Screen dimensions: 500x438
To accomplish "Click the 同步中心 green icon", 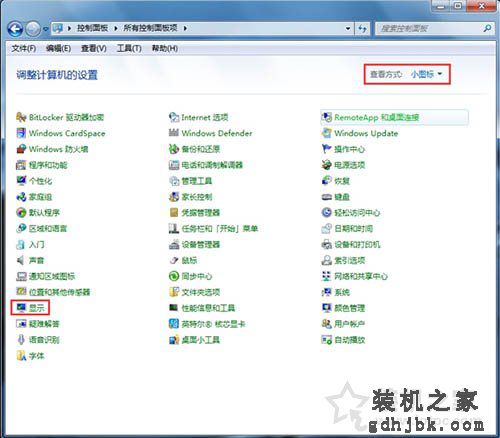I will tap(174, 276).
